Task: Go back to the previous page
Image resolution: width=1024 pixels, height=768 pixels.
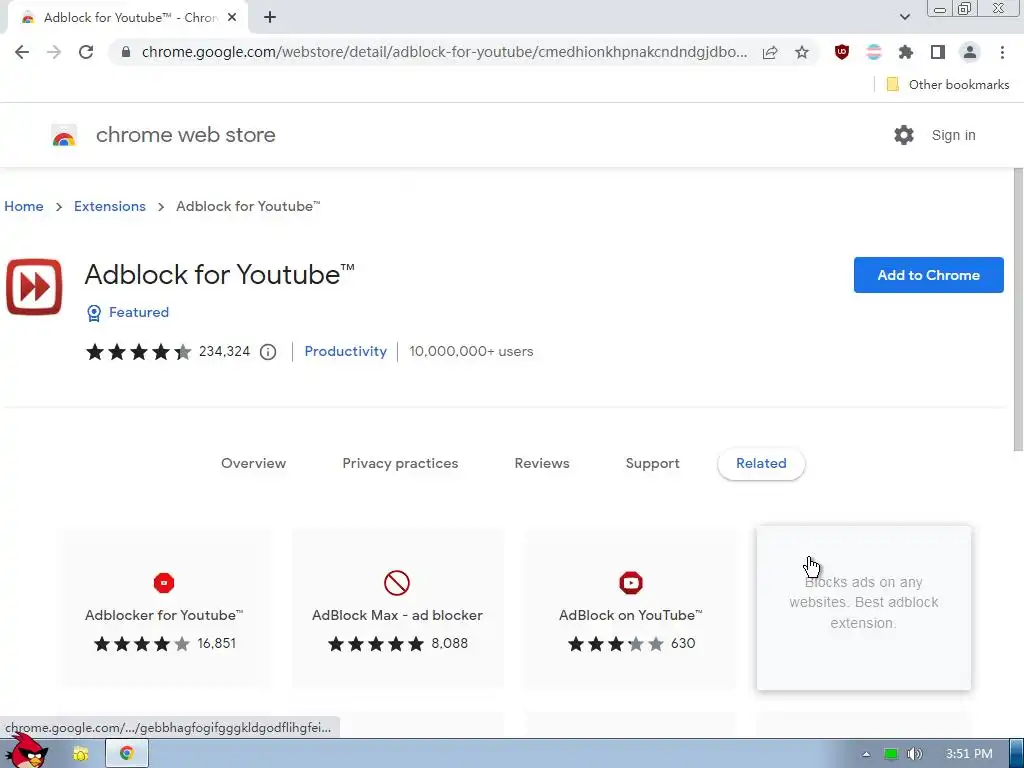Action: 22,52
